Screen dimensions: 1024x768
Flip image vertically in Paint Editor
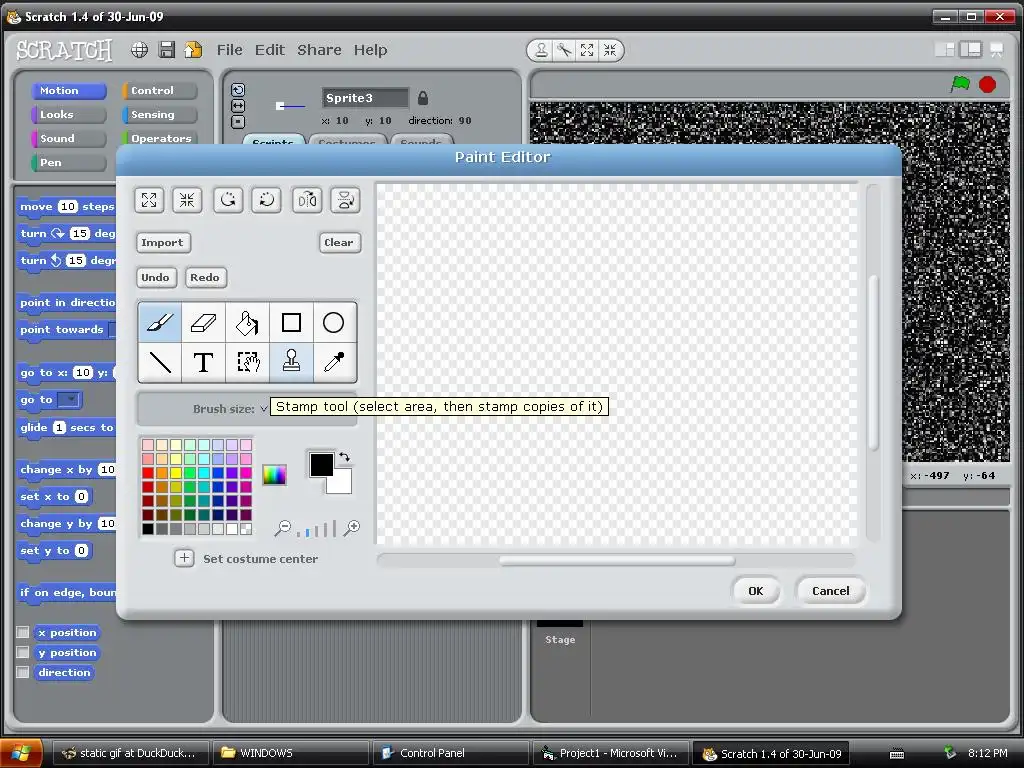coord(345,200)
